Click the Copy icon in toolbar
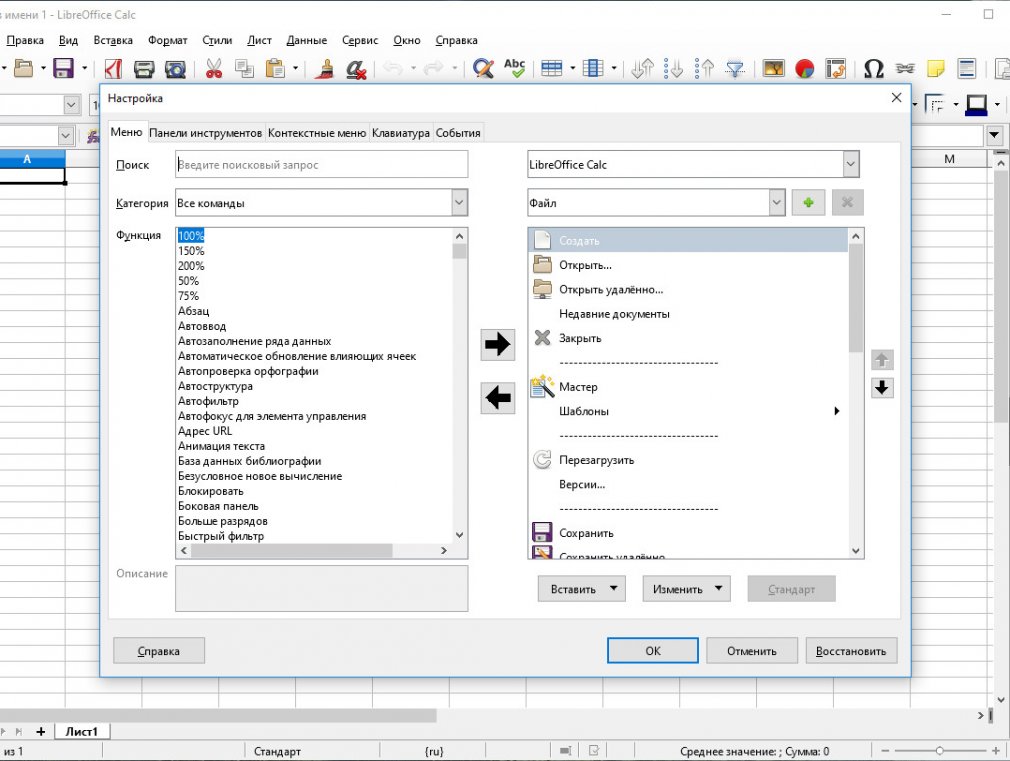Viewport: 1010px width, 761px height. point(245,68)
